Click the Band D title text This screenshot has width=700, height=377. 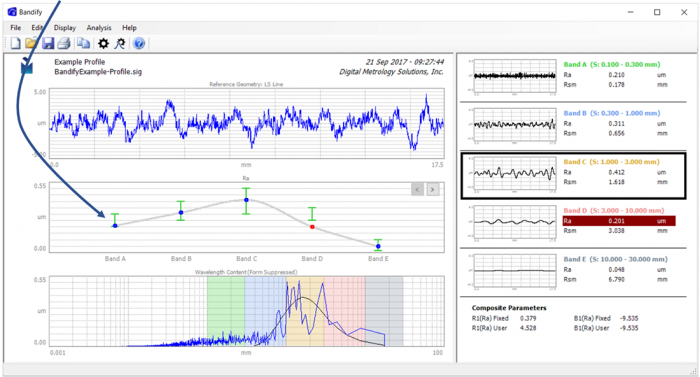[613, 210]
